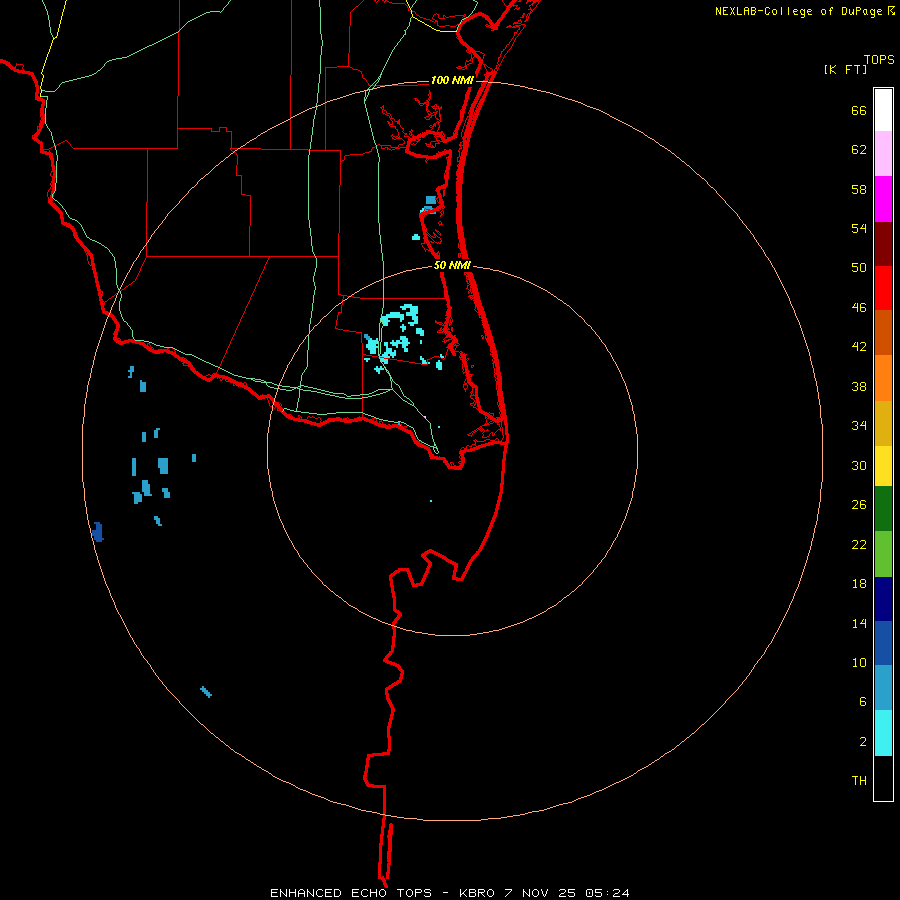Click the ENHANCED ECHO TOPS product title
This screenshot has width=900, height=900.
351,893
